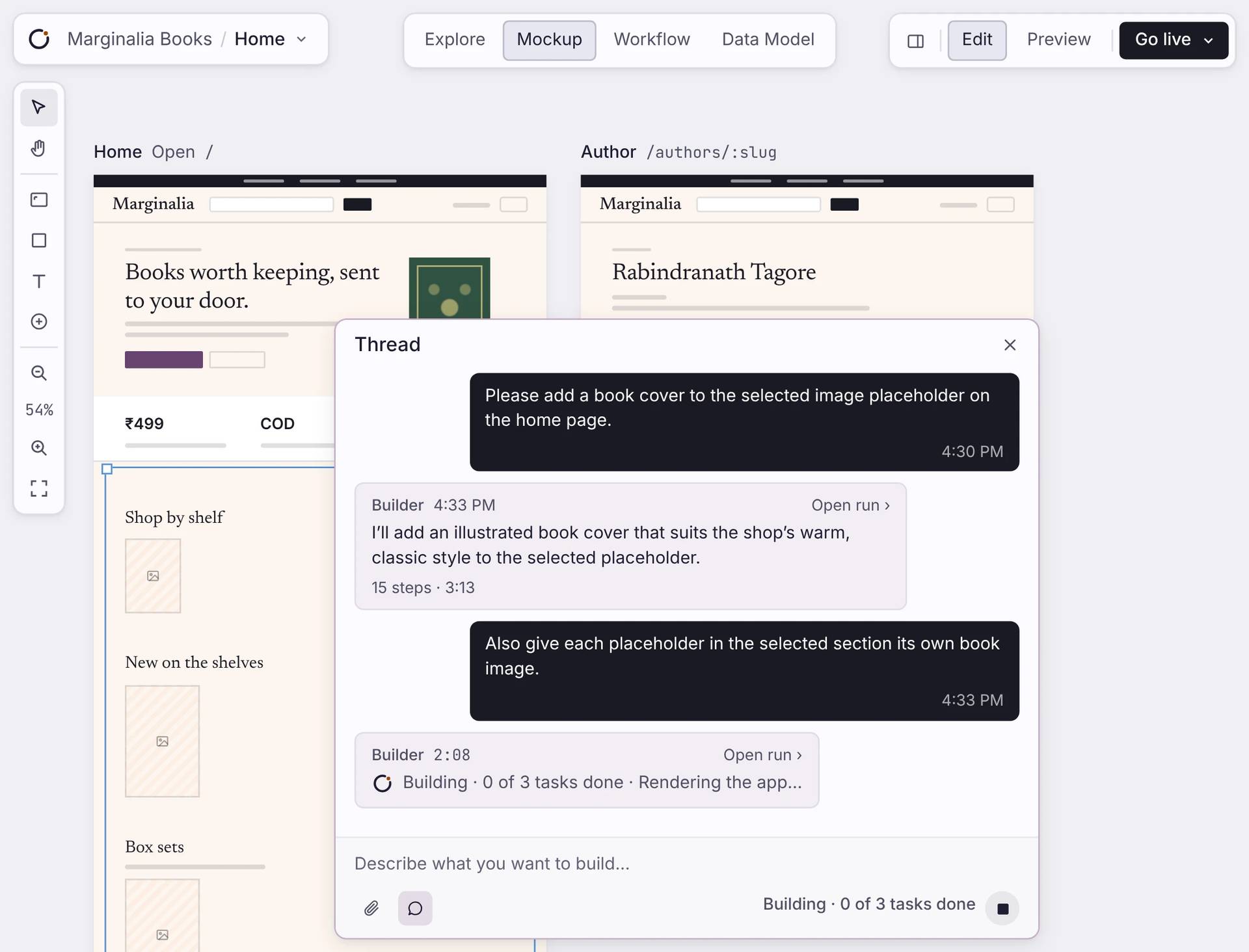The image size is (1249, 952).
Task: Zoom in the canvas
Action: (x=39, y=447)
